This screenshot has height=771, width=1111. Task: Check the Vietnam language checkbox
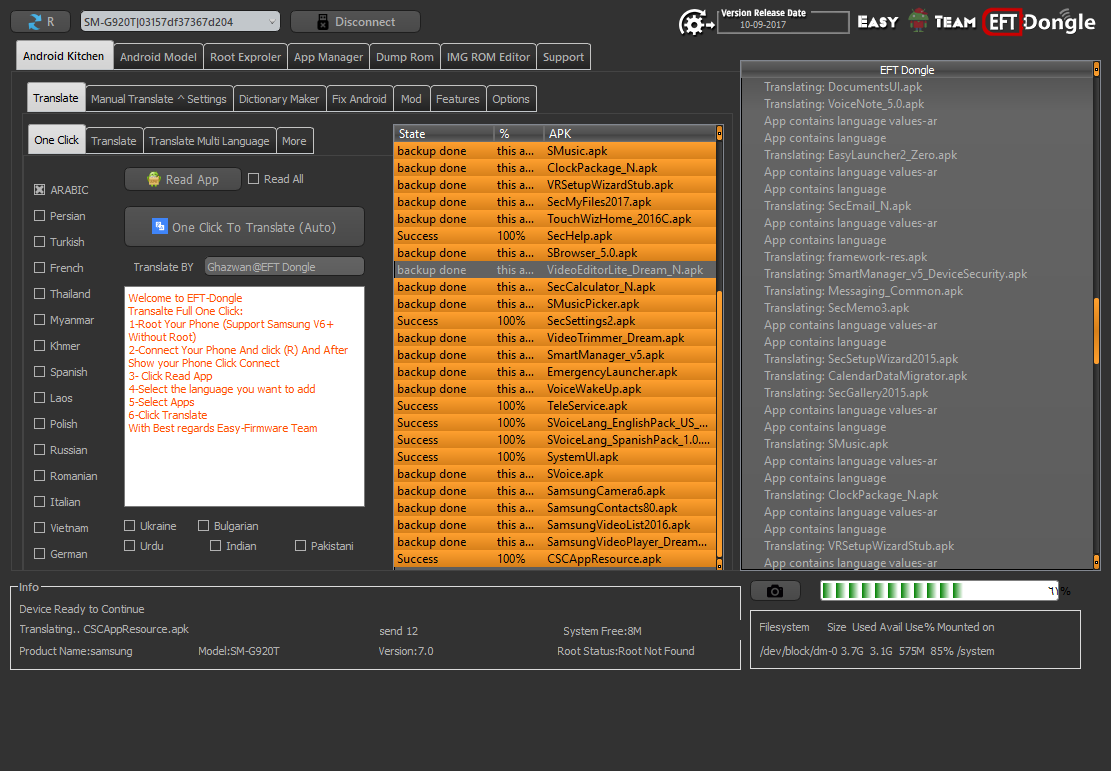point(40,528)
